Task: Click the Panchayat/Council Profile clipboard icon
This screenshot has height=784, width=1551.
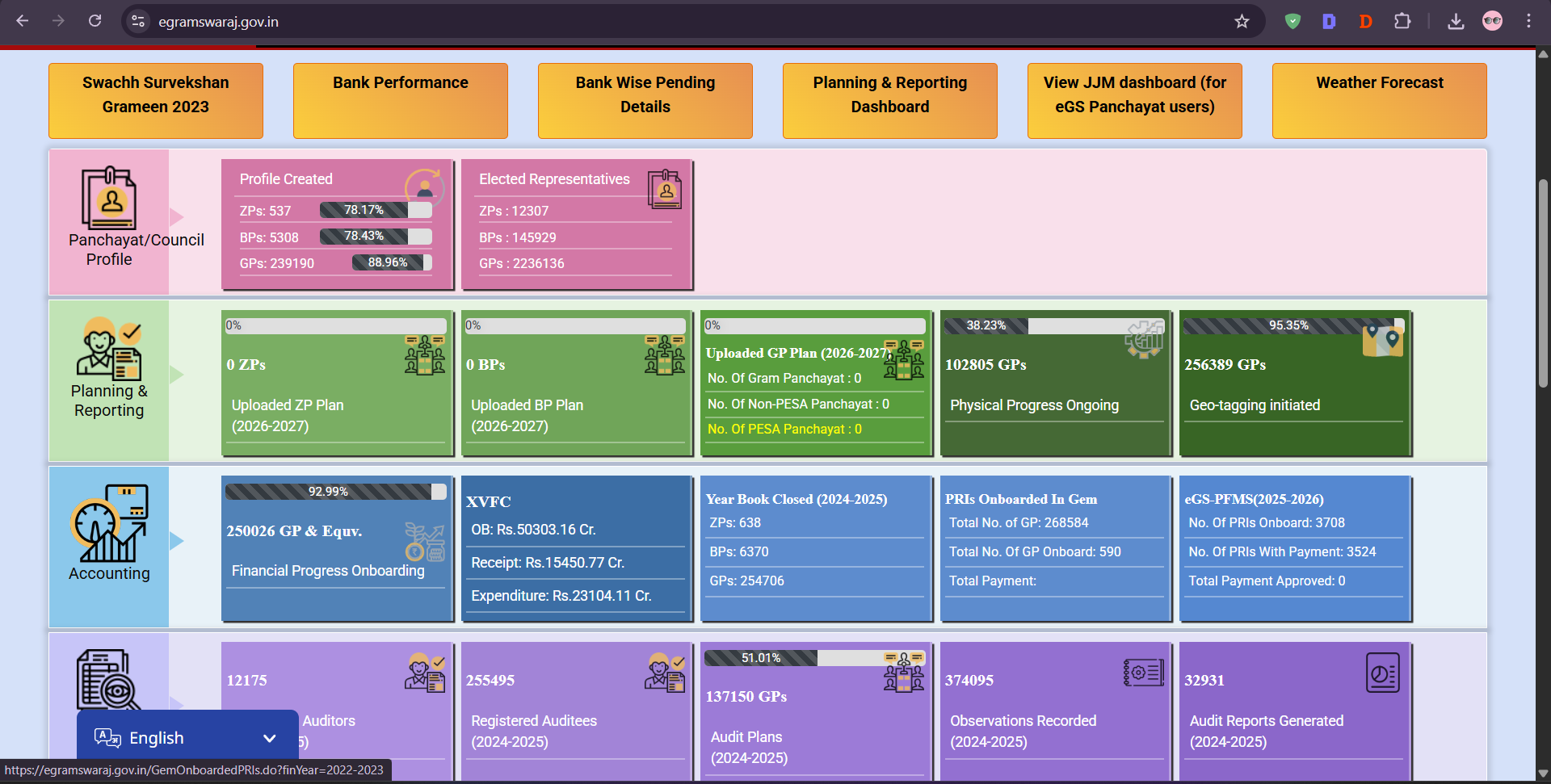Action: click(108, 198)
